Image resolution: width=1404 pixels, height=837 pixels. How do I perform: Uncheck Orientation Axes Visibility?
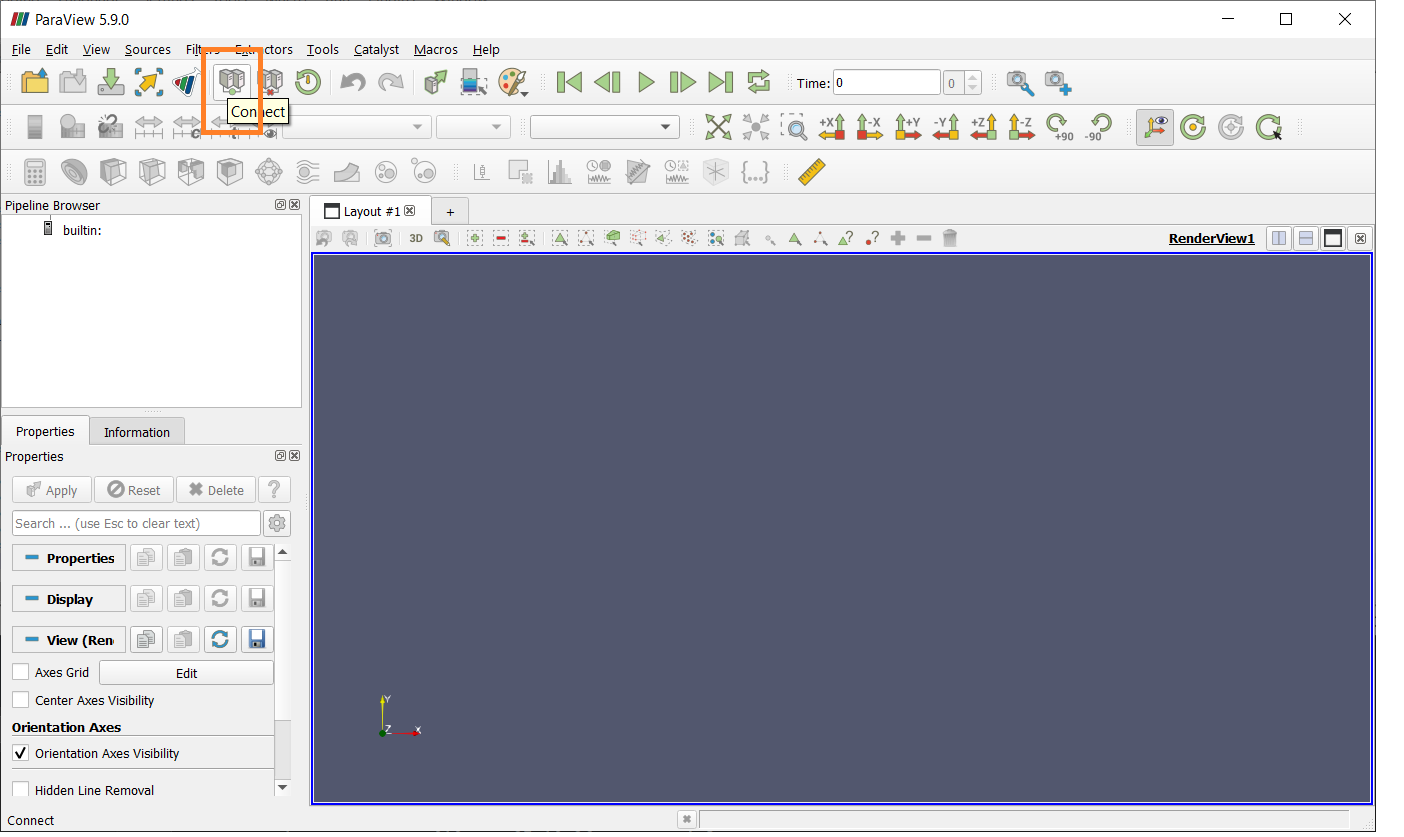pos(20,753)
